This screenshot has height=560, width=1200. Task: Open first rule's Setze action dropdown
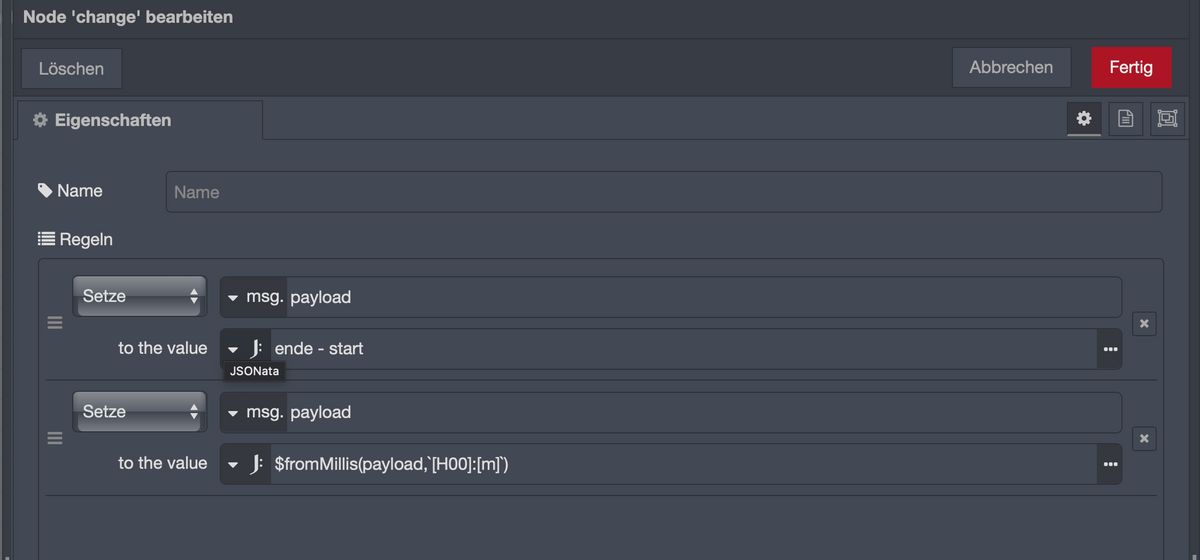[139, 296]
